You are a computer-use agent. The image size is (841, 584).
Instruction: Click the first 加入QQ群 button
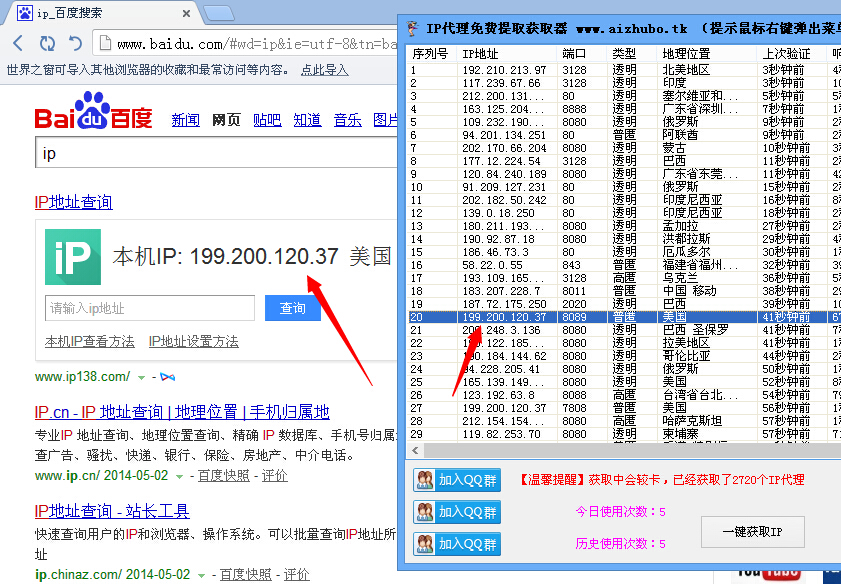point(456,480)
